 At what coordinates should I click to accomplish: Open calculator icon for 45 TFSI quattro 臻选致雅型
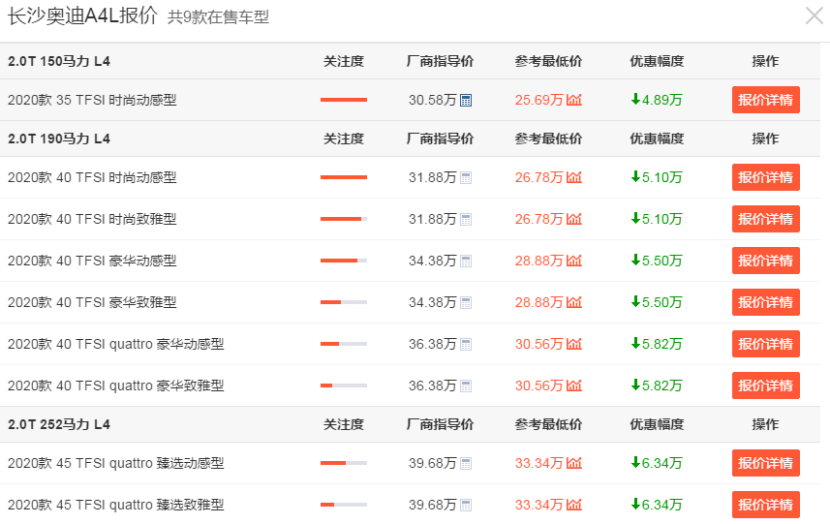466,505
